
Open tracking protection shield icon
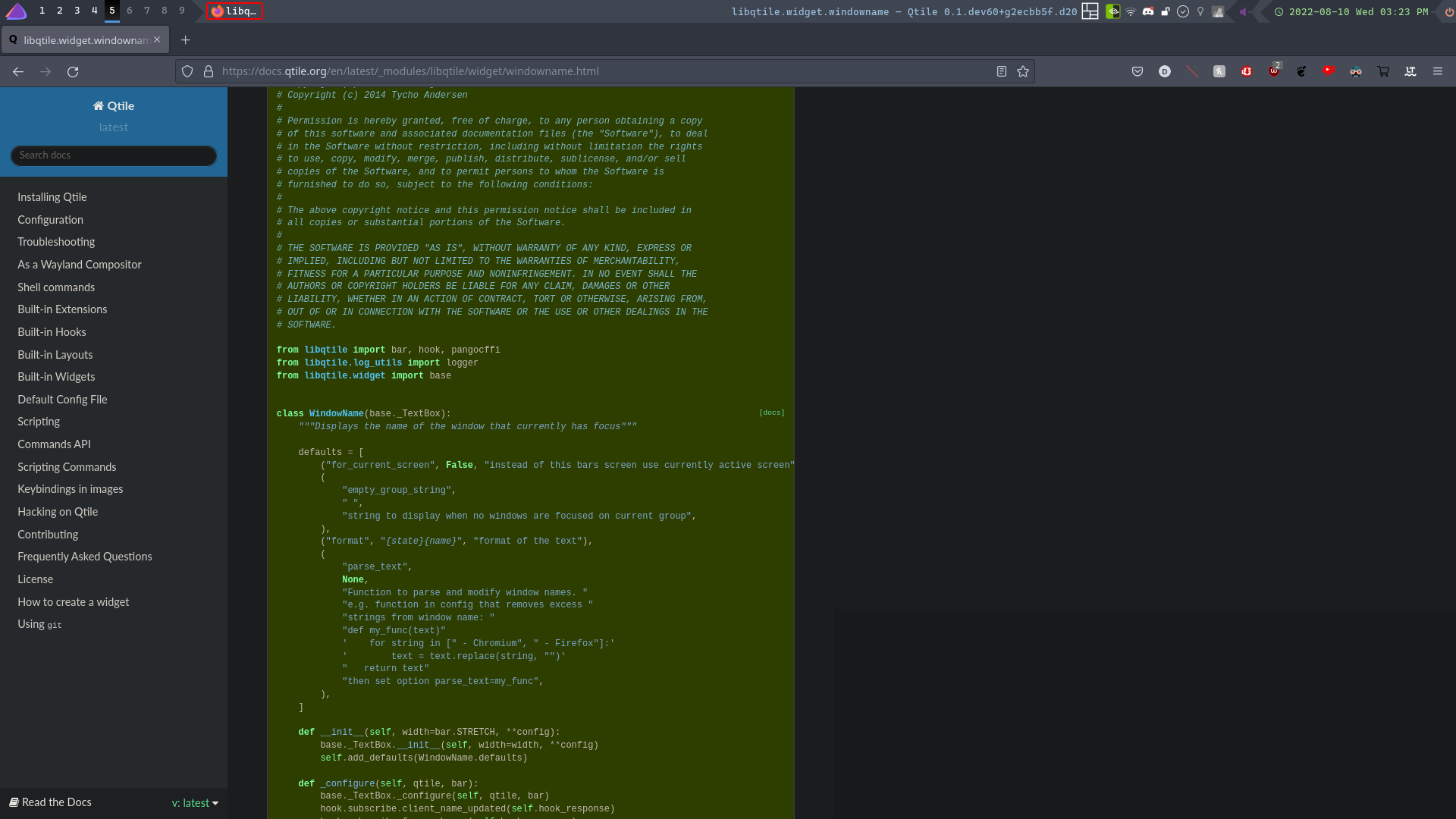point(187,71)
